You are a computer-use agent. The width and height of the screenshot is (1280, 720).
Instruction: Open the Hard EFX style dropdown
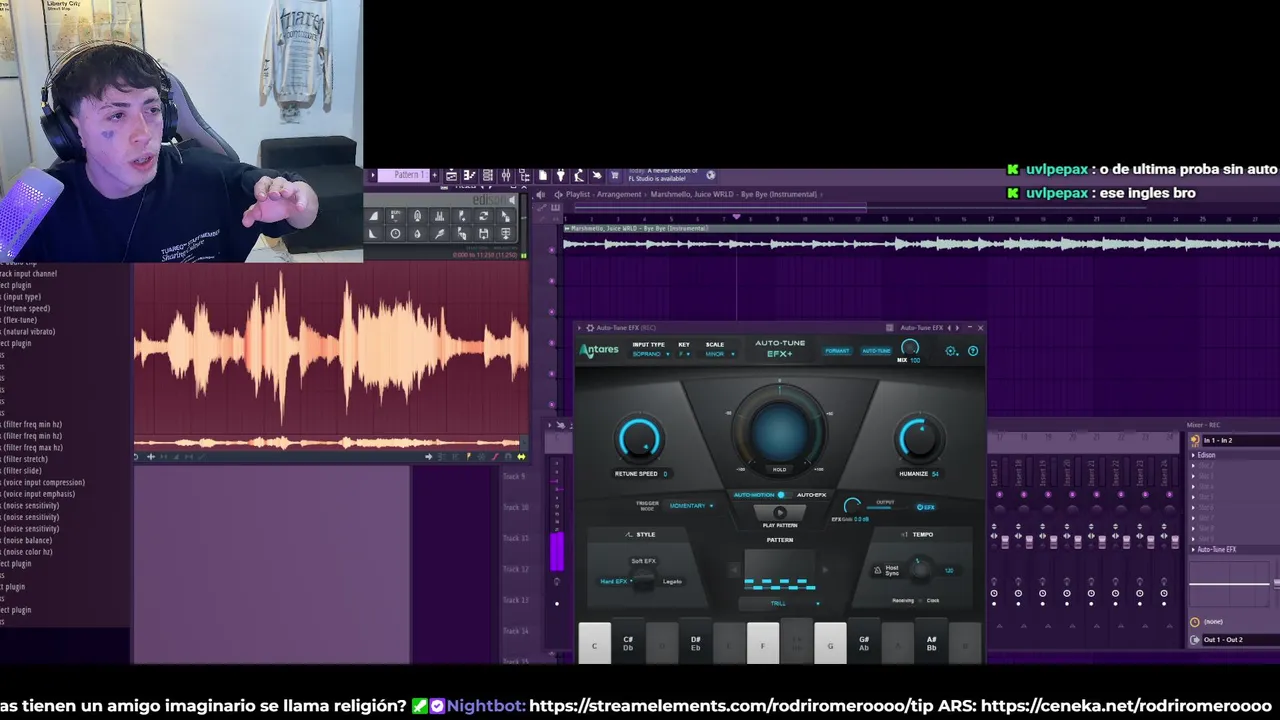point(616,581)
